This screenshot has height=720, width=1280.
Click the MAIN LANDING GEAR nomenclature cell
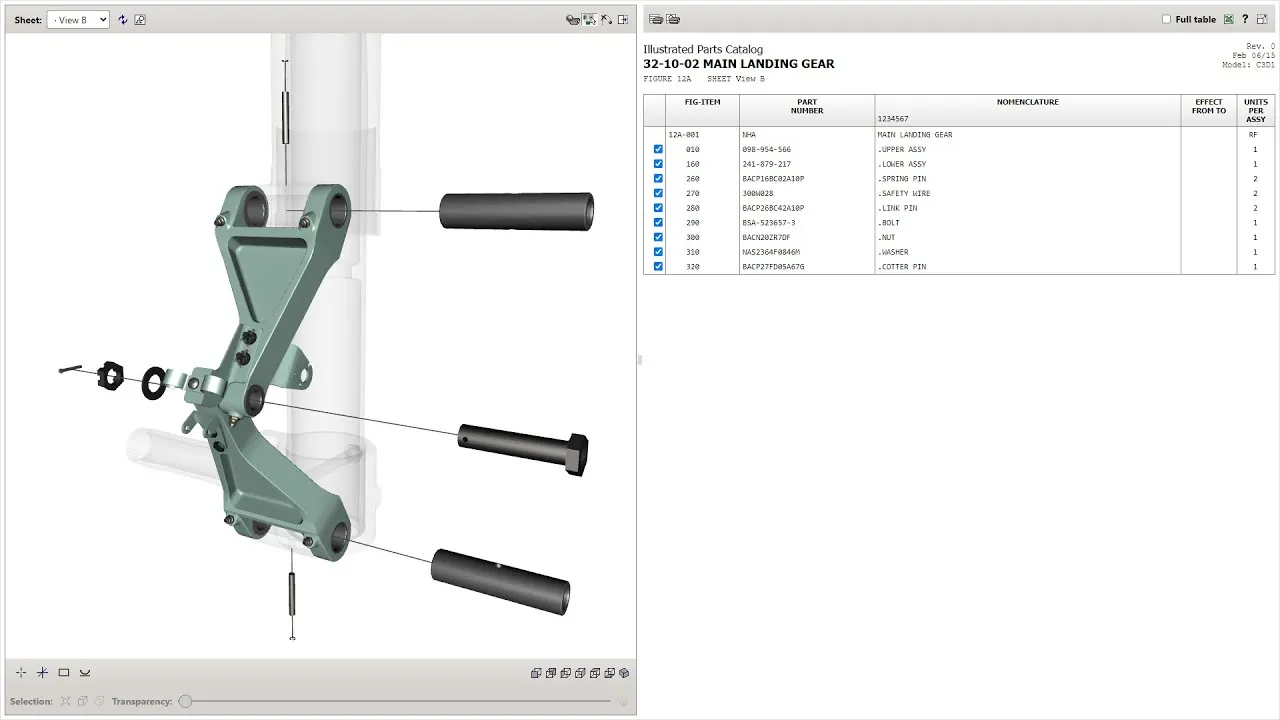pos(915,134)
